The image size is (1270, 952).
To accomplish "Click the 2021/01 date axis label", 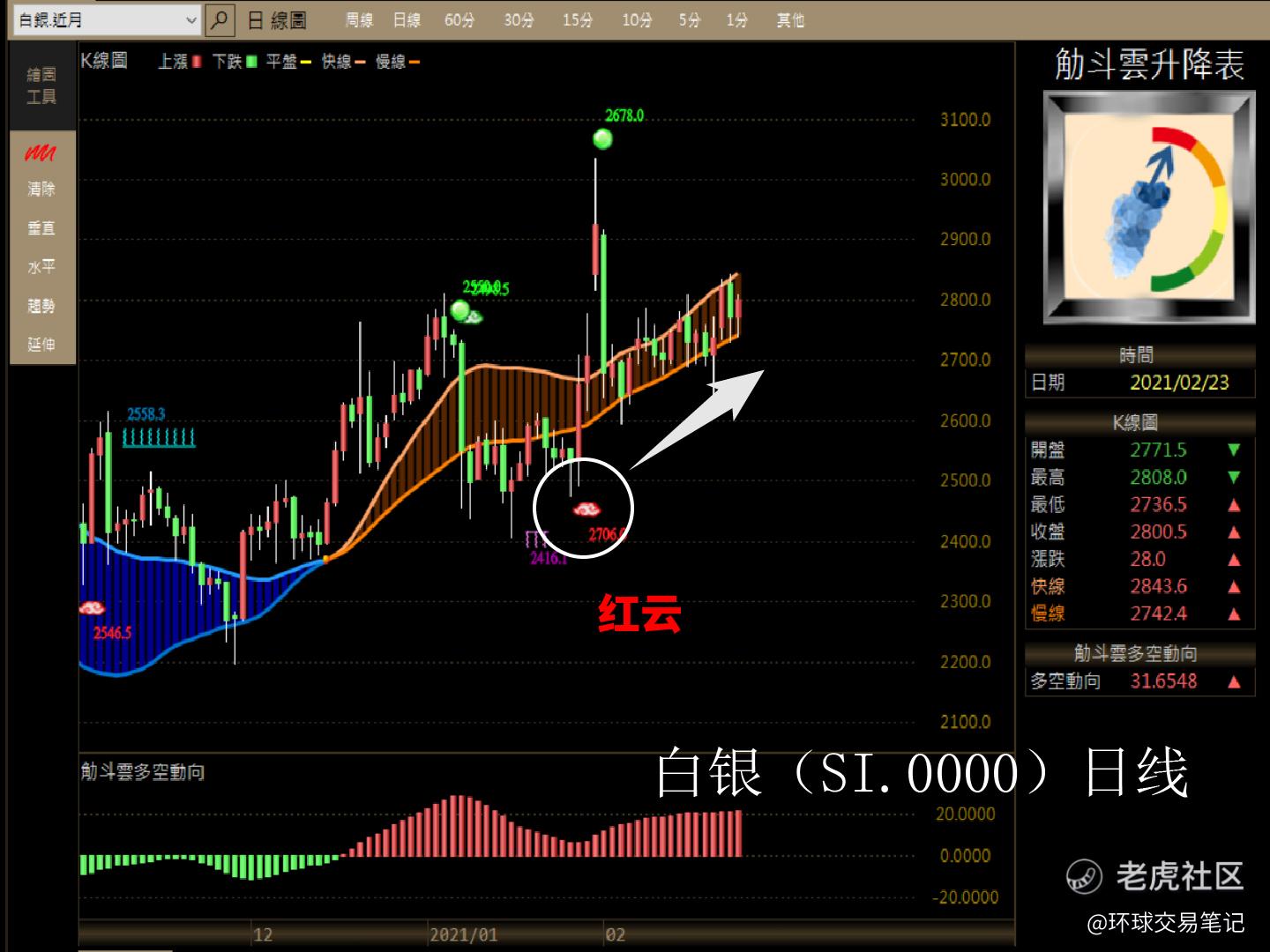I will (x=463, y=935).
